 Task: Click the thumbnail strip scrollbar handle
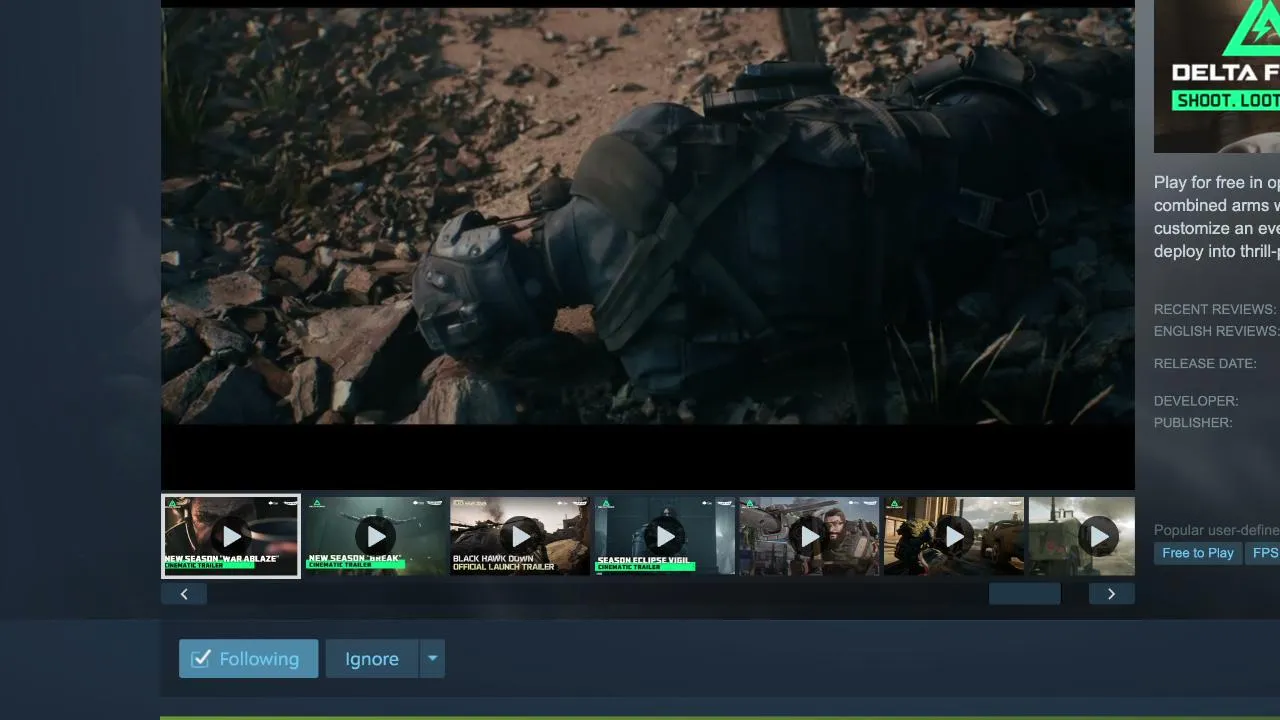point(1025,594)
